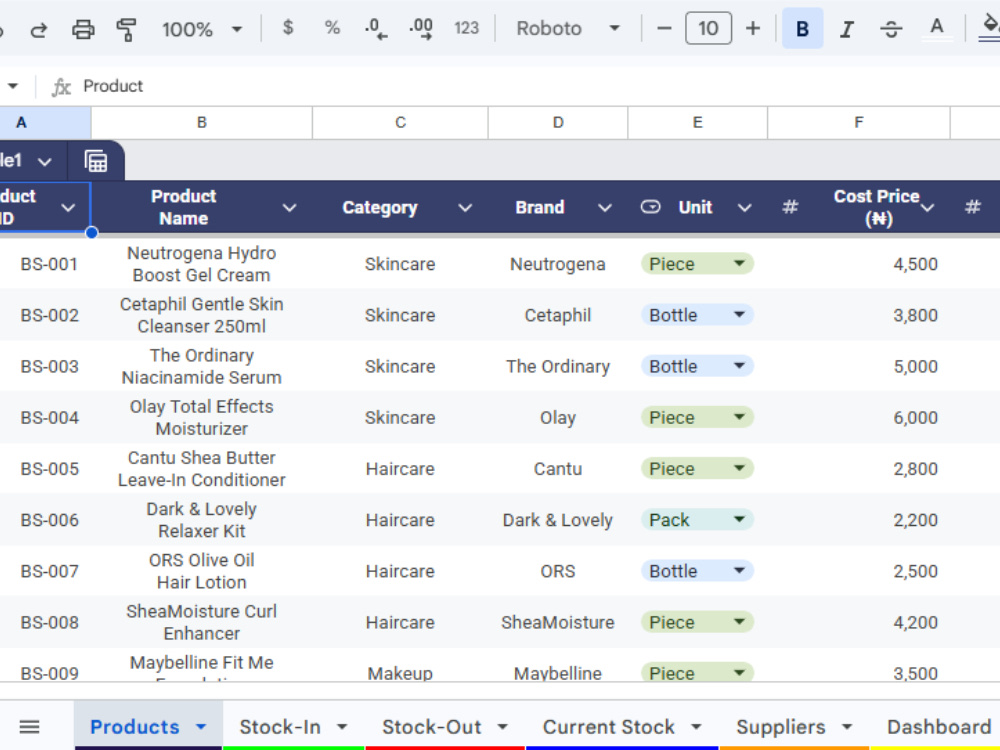Switch to the Dashboard sheet tab
1000x750 pixels.
(939, 726)
